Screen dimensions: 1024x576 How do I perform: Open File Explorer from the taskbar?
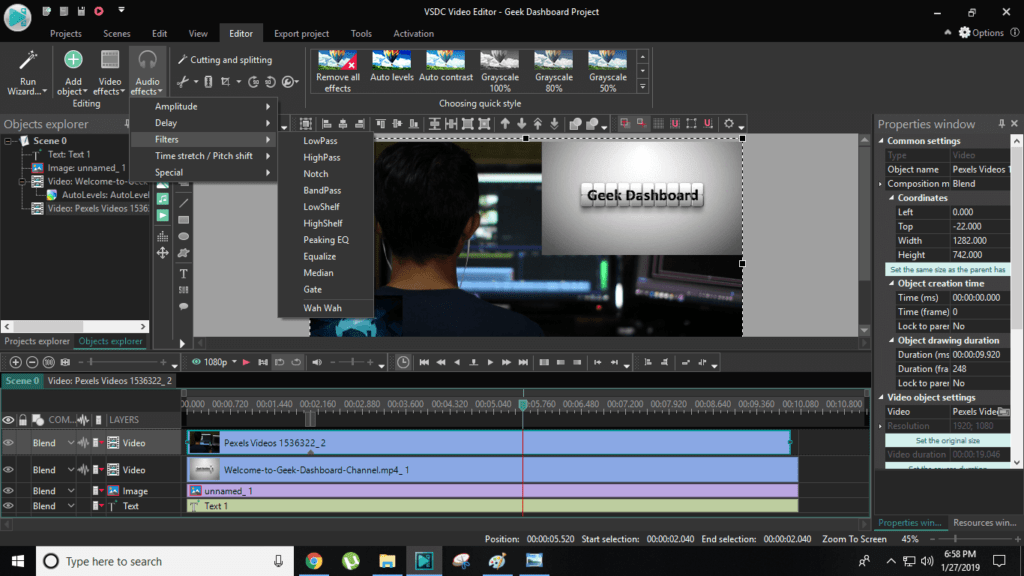(x=387, y=561)
